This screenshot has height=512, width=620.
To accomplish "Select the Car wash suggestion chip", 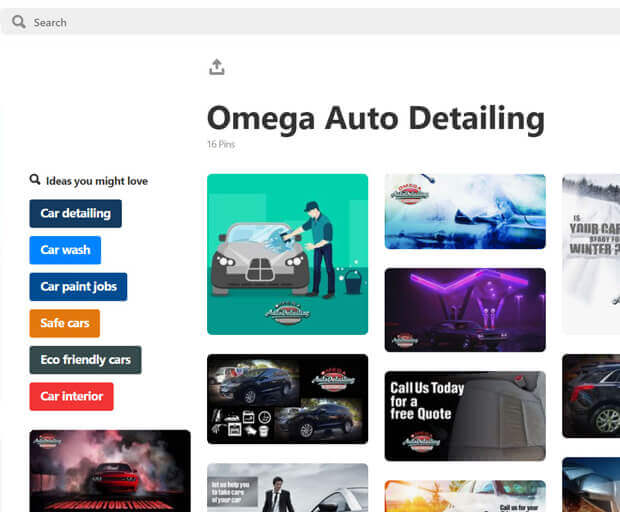I will coord(65,250).
